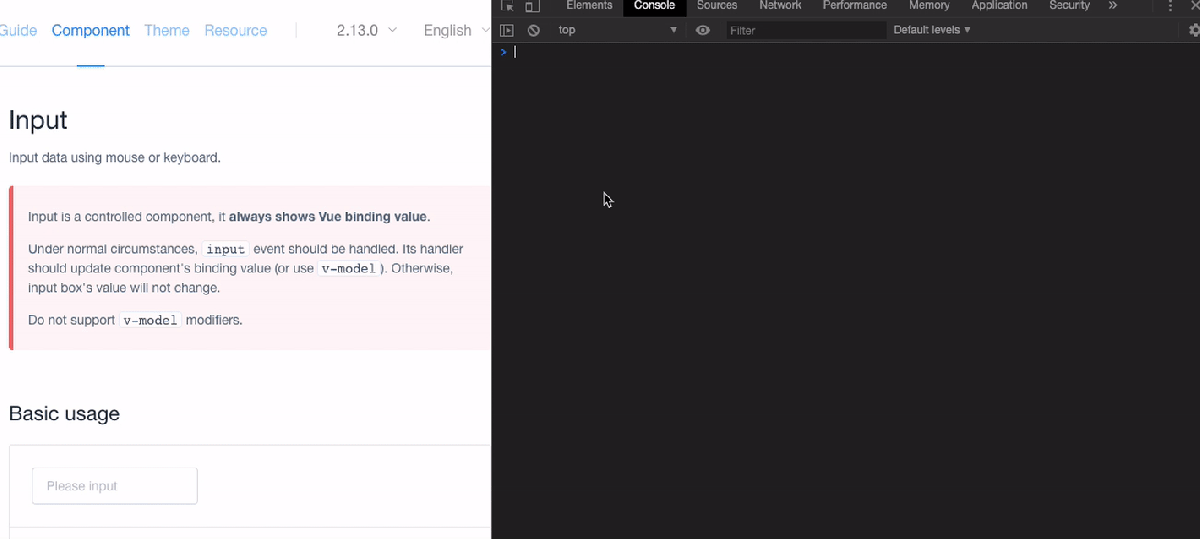
Task: Open the top JavaScript context dropdown
Action: tap(617, 30)
